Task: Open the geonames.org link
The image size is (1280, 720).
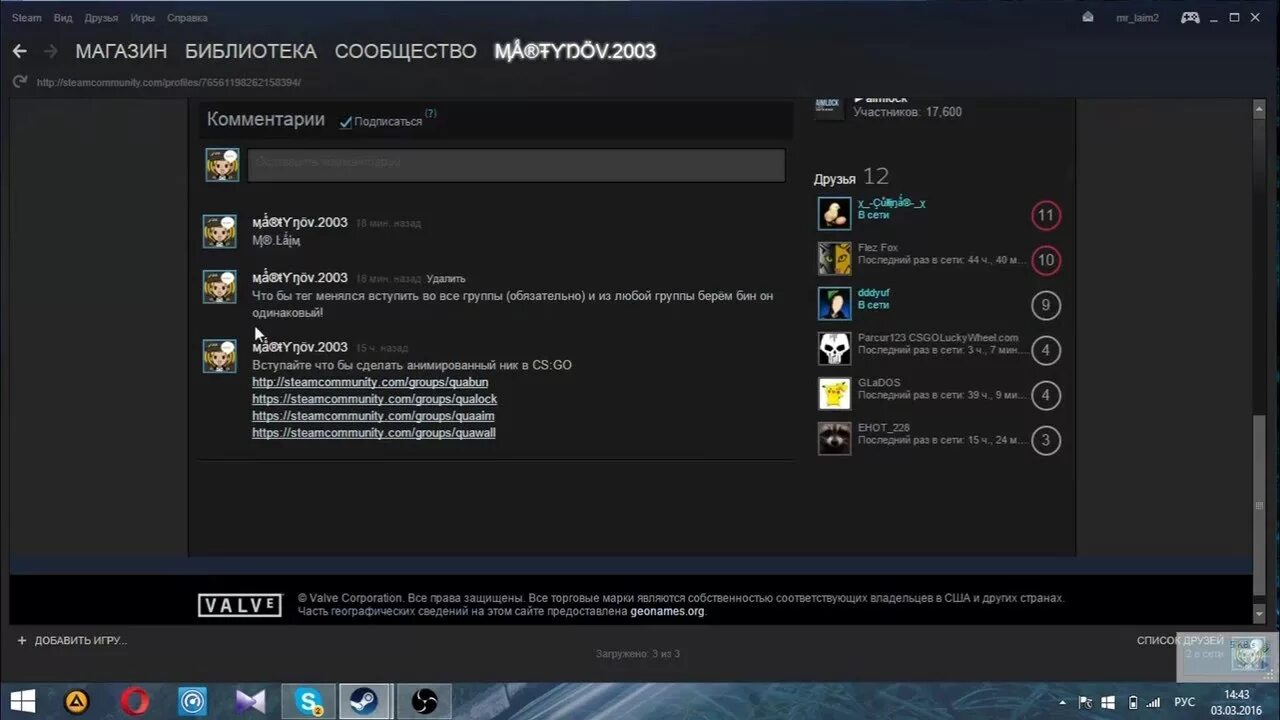Action: pyautogui.click(x=667, y=611)
